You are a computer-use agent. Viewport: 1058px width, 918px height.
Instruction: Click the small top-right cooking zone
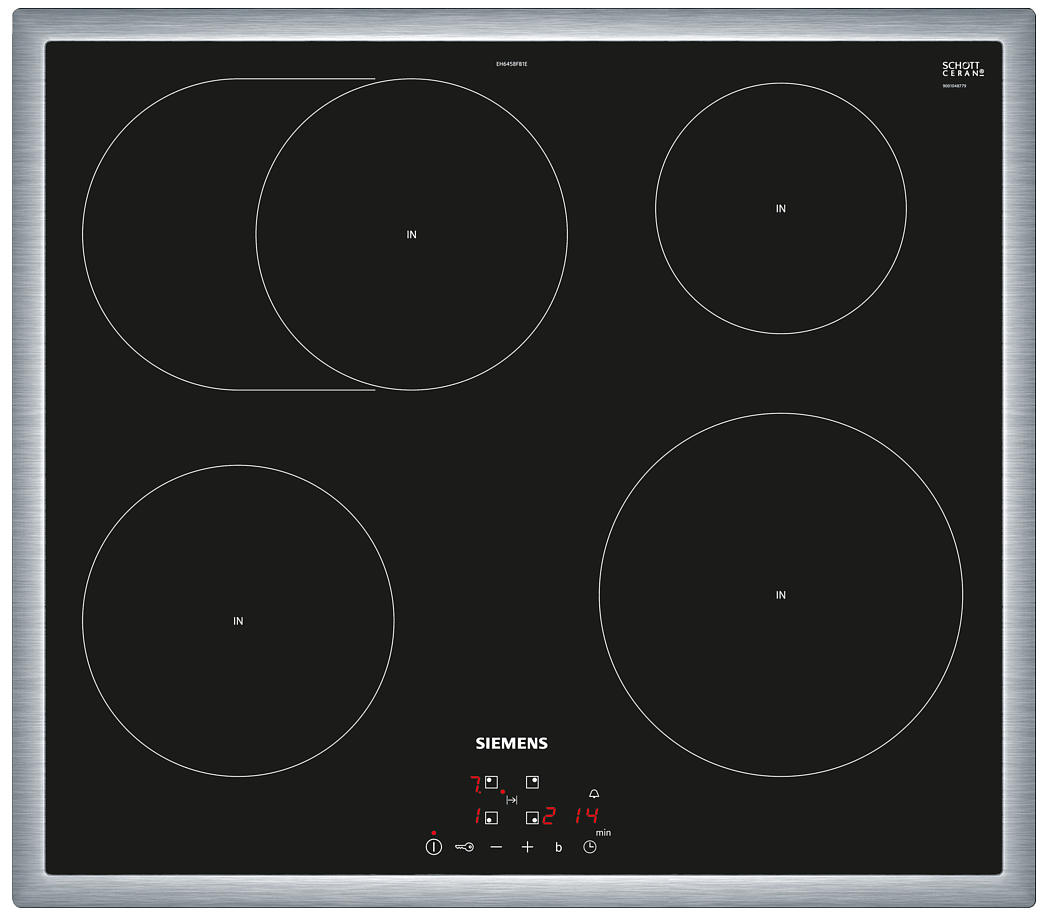pos(781,208)
